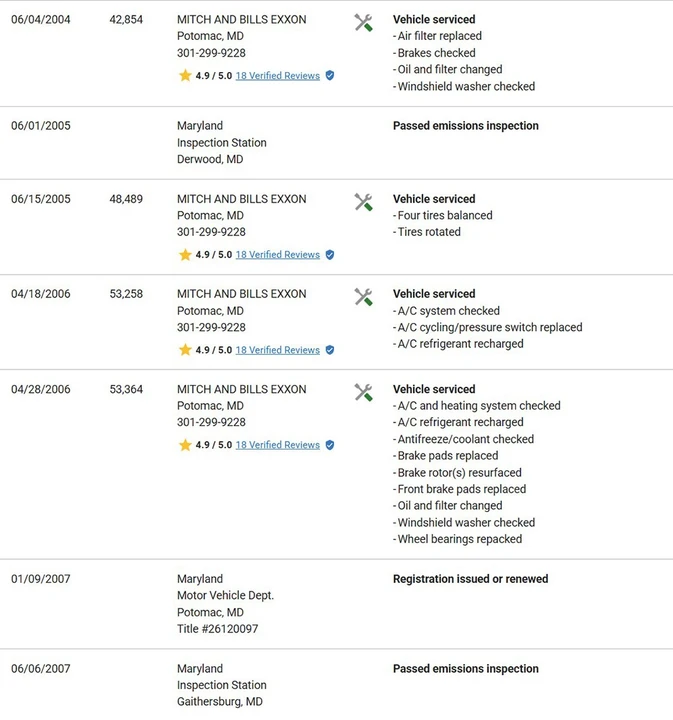The height and width of the screenshot is (720, 673).
Task: Click the verified shield badge in 04/28/2006 entry
Action: pyautogui.click(x=330, y=445)
